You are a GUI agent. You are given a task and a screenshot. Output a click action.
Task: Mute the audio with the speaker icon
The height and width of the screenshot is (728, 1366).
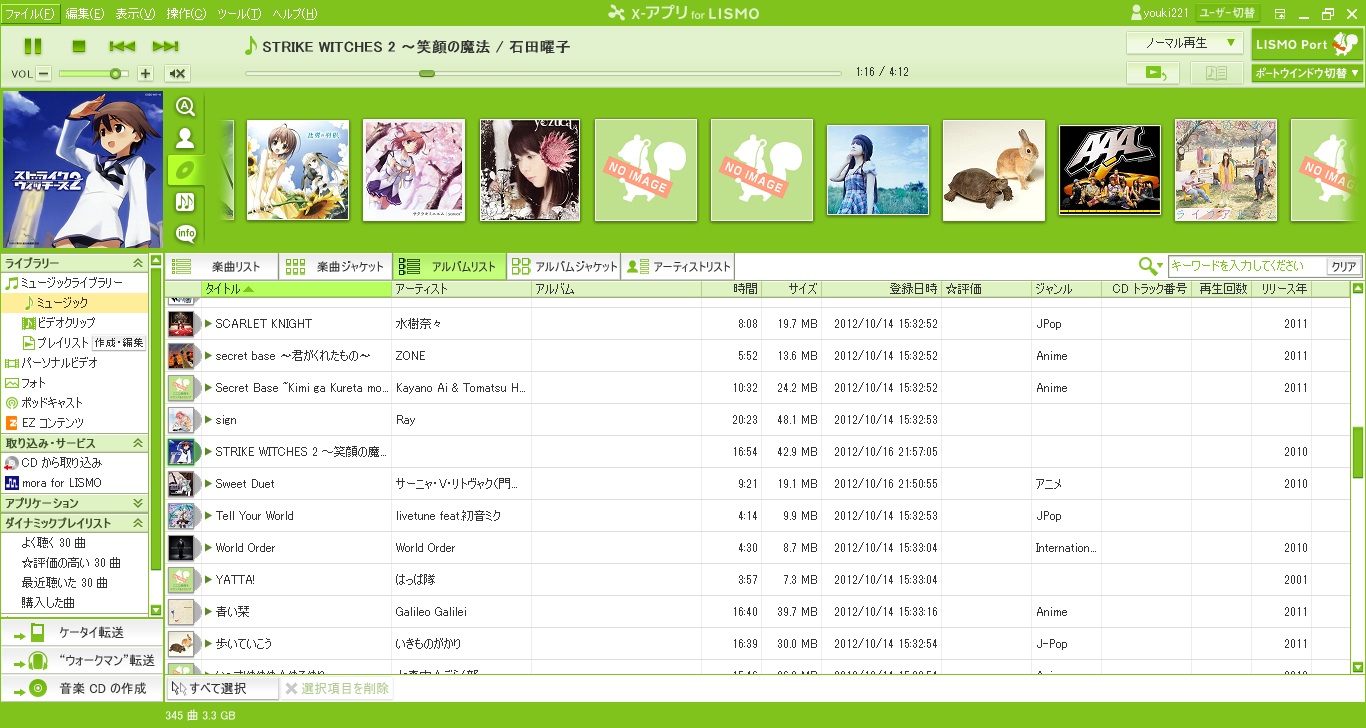[177, 73]
